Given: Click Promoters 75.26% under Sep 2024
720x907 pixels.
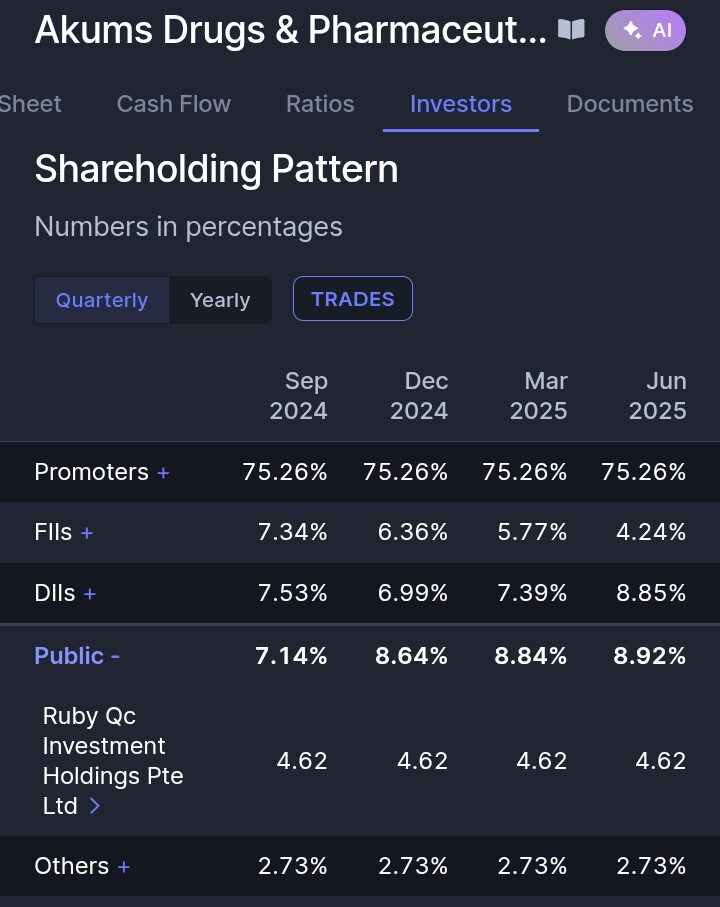Looking at the screenshot, I should point(285,471).
